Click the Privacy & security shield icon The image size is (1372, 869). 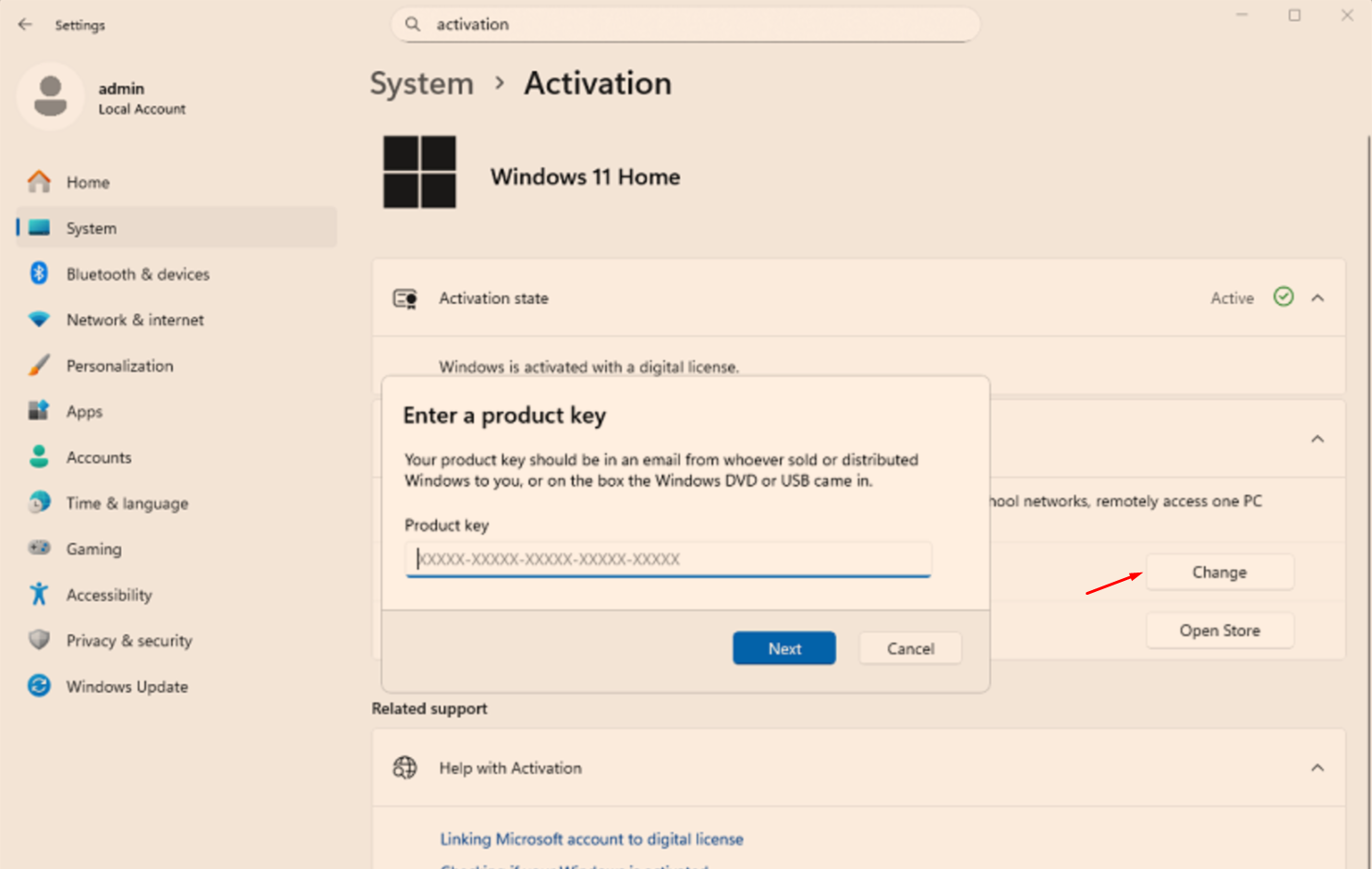[x=39, y=640]
